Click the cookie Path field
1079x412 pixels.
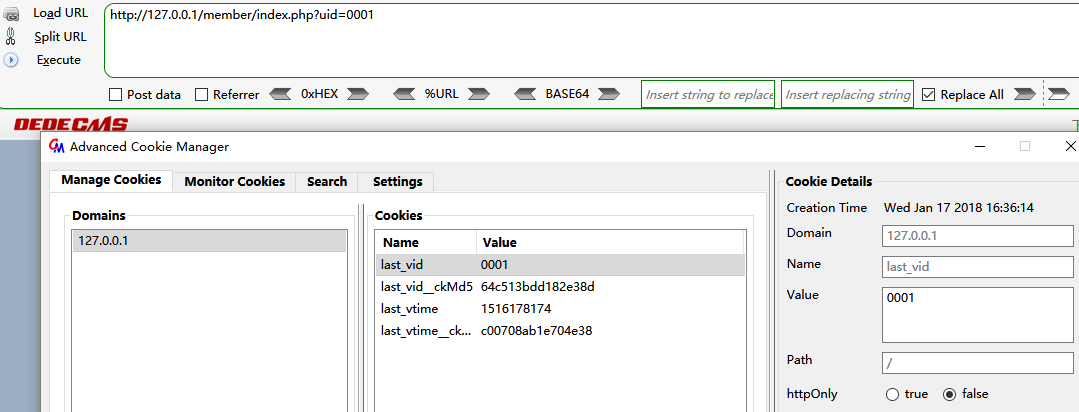[x=978, y=362]
